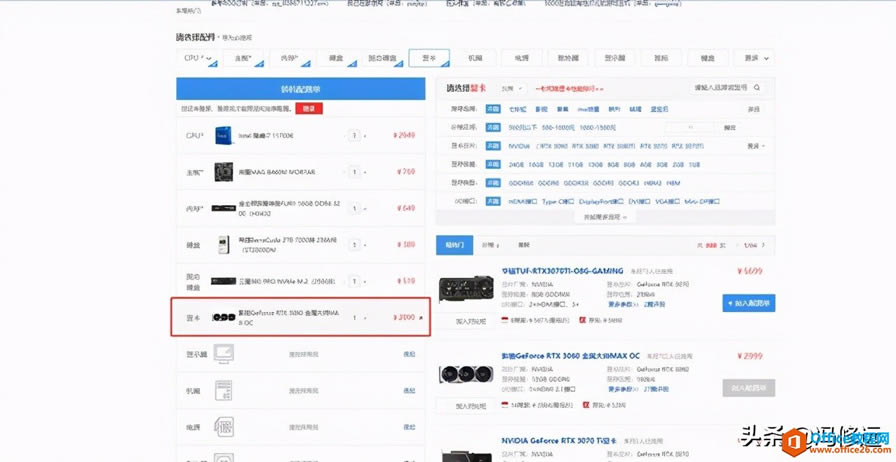Open the 电源 power supply category tab
Screen dimensions: 896x462
522,58
